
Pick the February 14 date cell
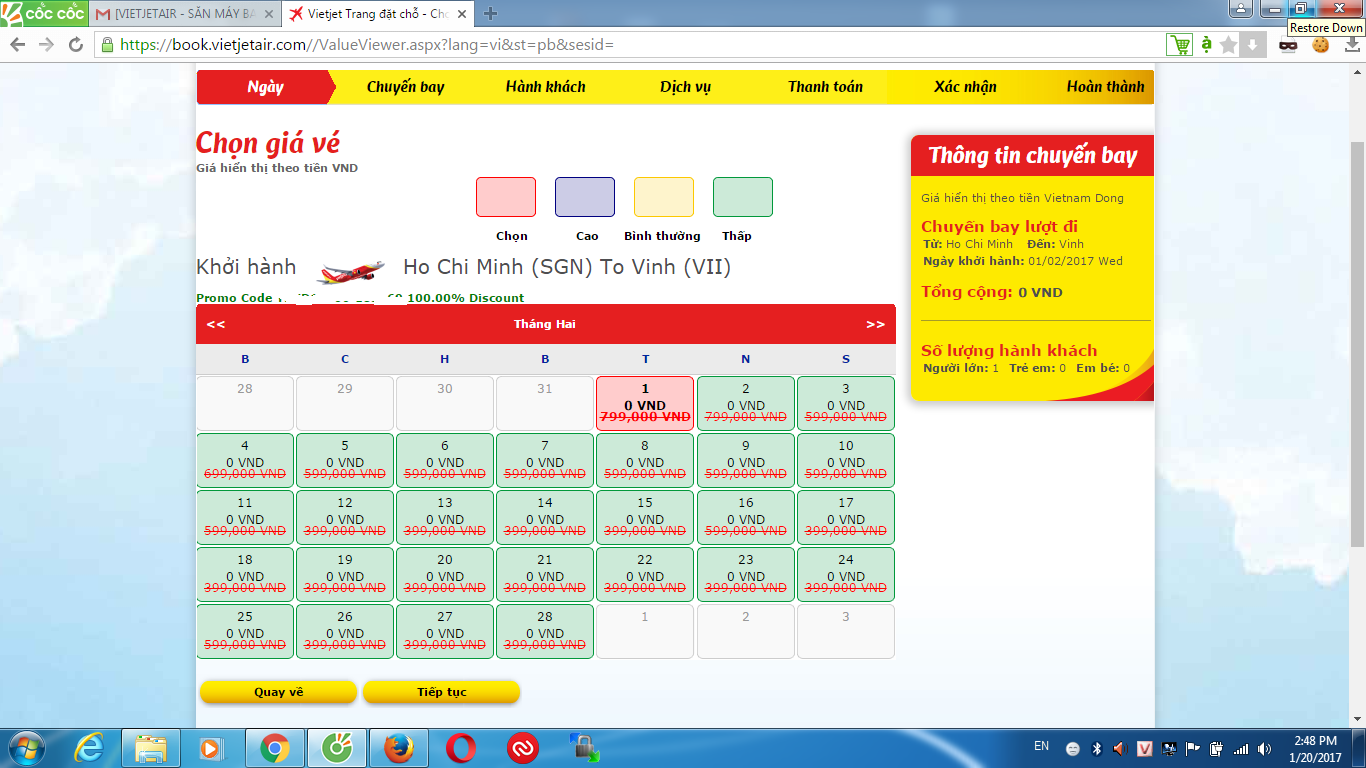pos(545,517)
